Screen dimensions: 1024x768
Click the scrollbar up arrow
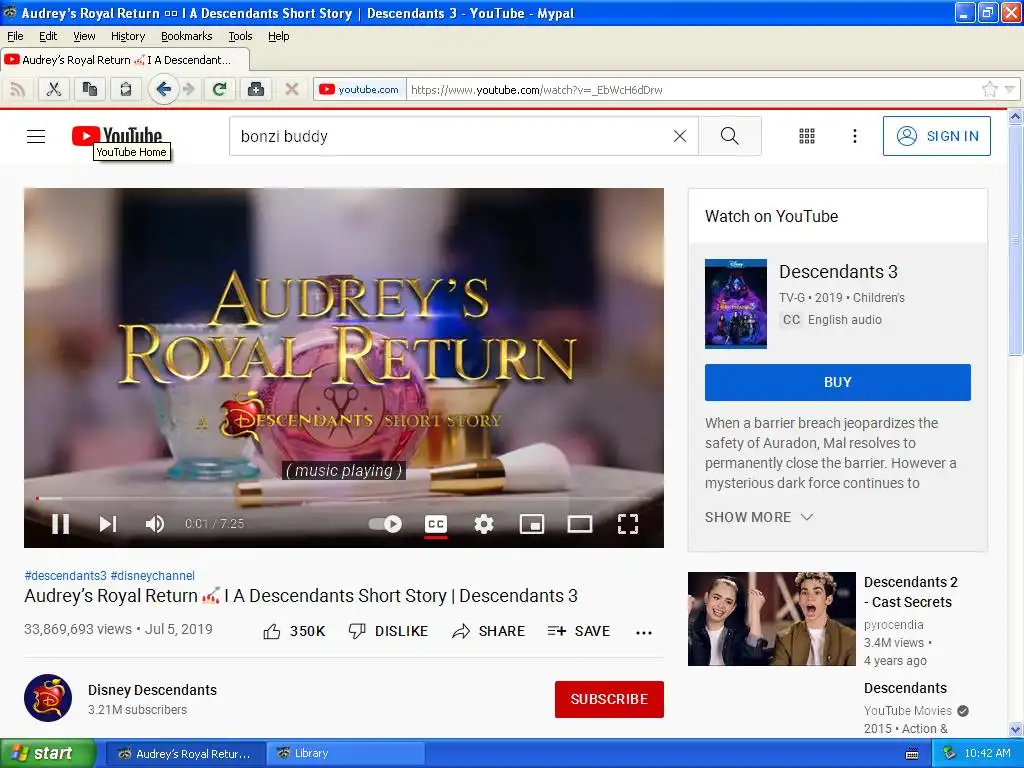point(1016,117)
